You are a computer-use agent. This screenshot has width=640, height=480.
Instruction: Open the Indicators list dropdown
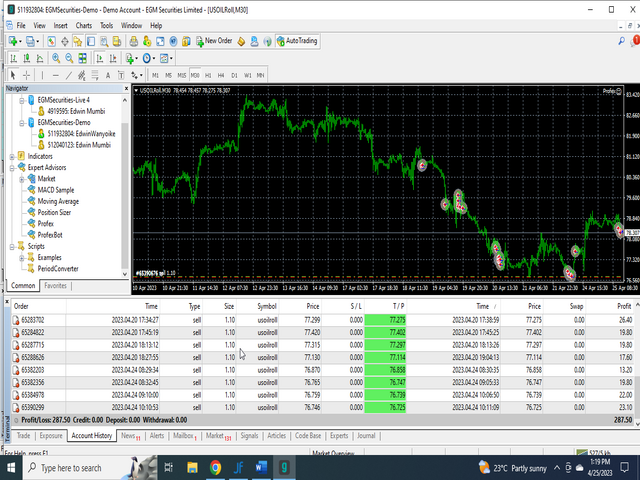pyautogui.click(x=131, y=58)
